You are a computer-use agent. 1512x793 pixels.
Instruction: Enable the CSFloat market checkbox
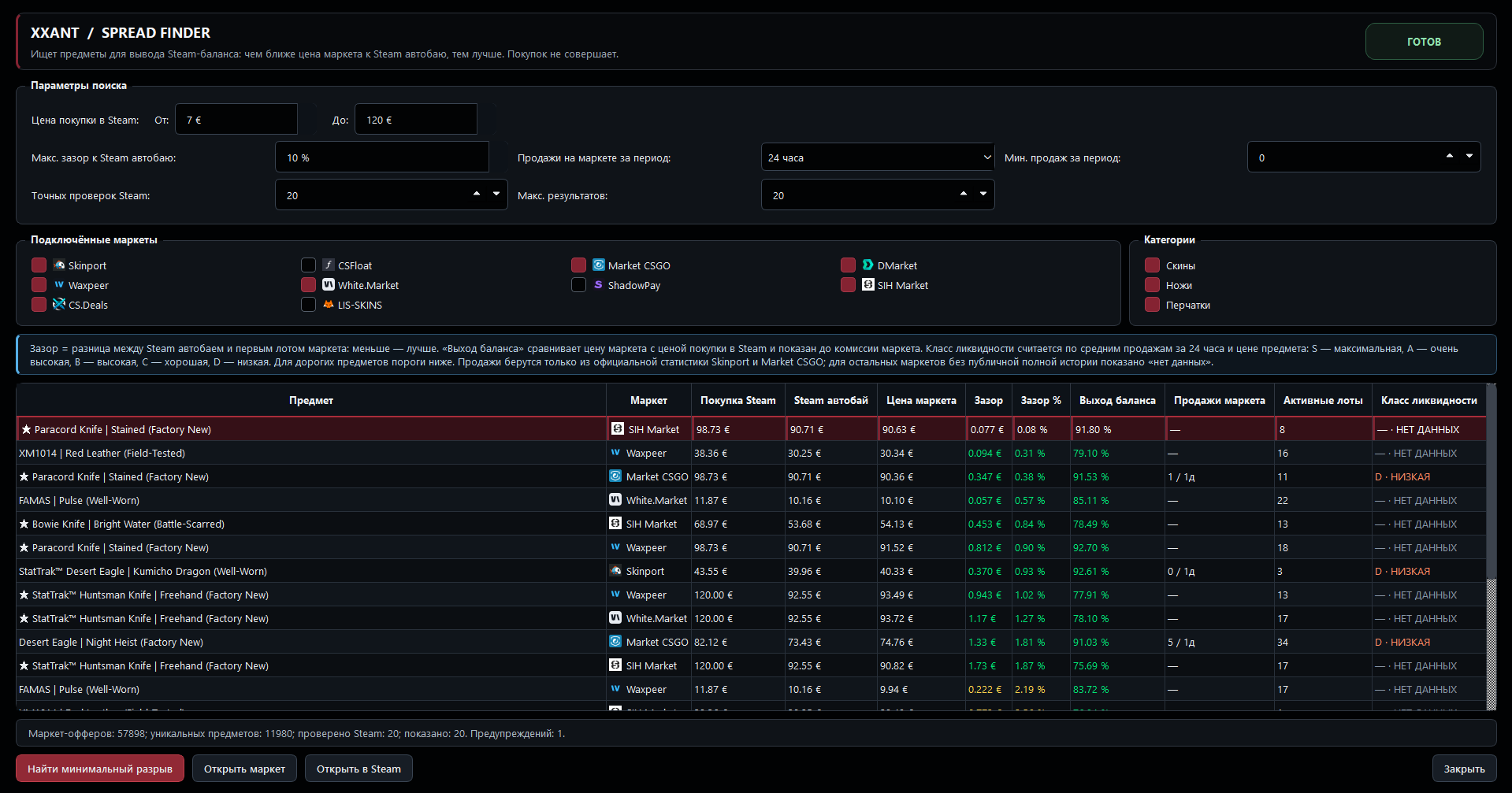coord(309,265)
